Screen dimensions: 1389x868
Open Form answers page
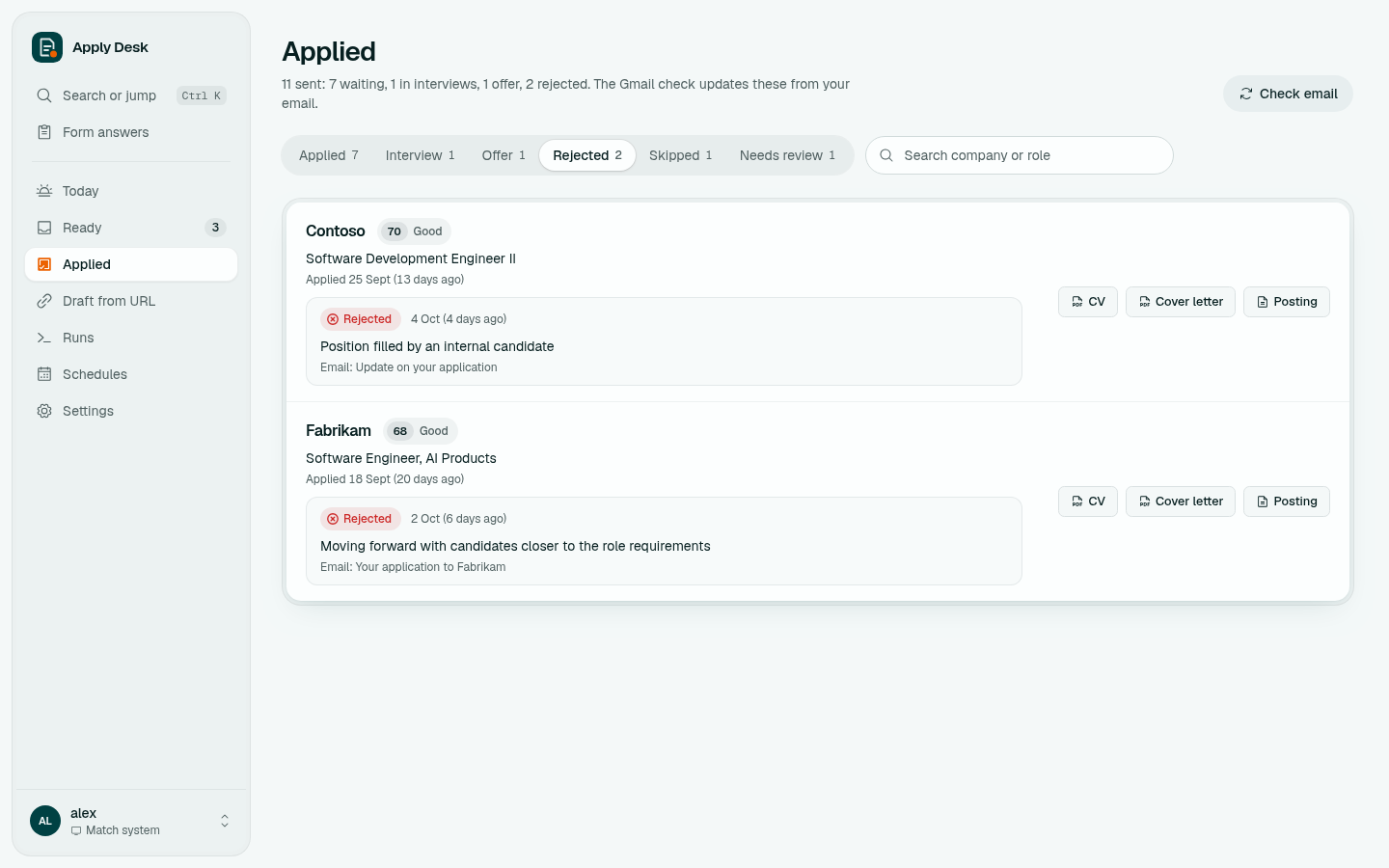click(x=131, y=132)
